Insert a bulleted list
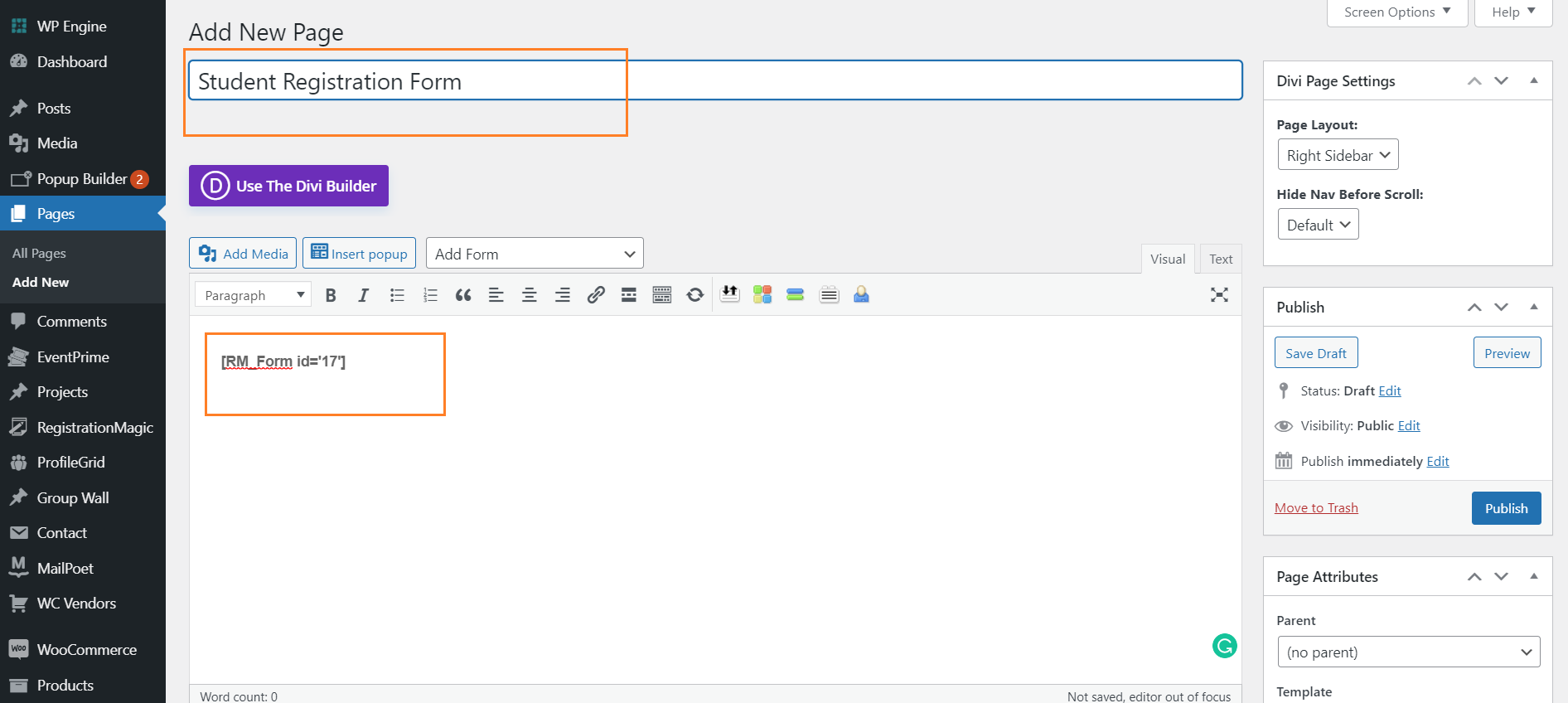1568x703 pixels. (x=397, y=295)
